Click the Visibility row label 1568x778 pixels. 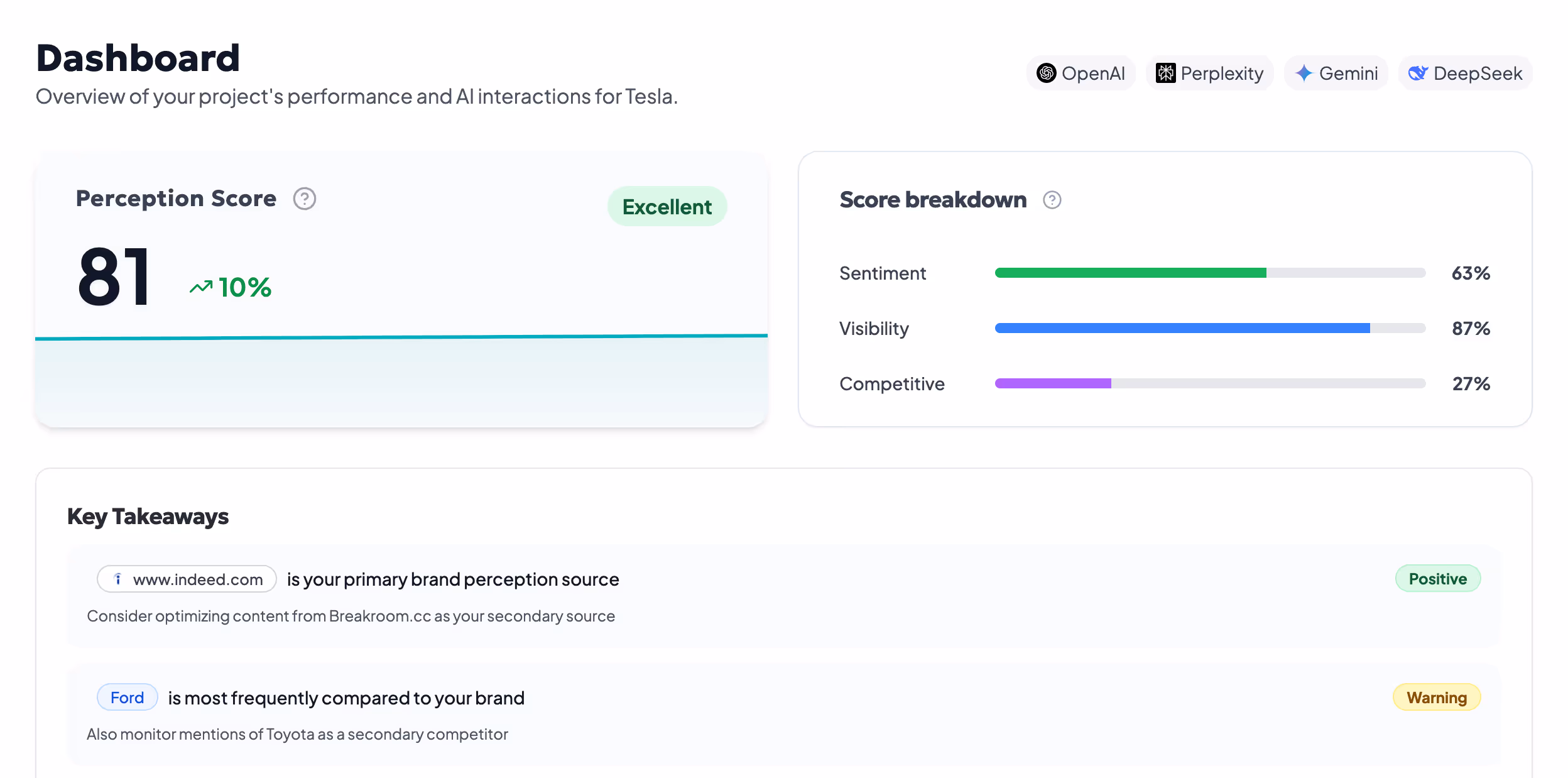(874, 329)
